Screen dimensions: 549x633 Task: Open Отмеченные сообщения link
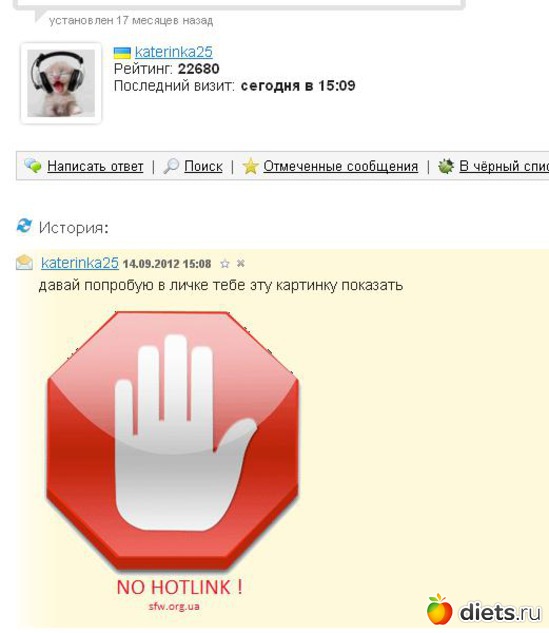(x=341, y=166)
